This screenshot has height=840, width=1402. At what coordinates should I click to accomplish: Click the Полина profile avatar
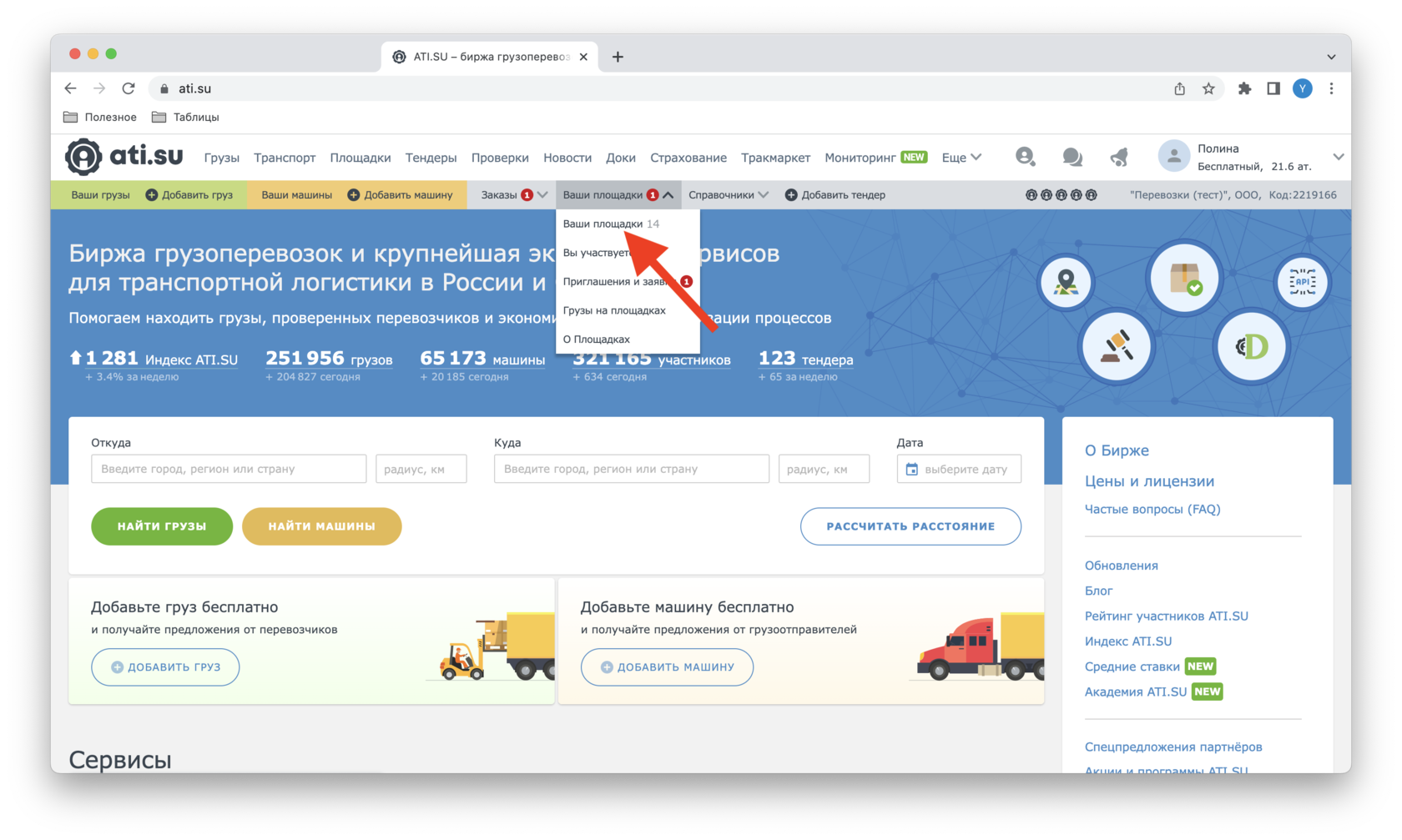click(x=1173, y=157)
